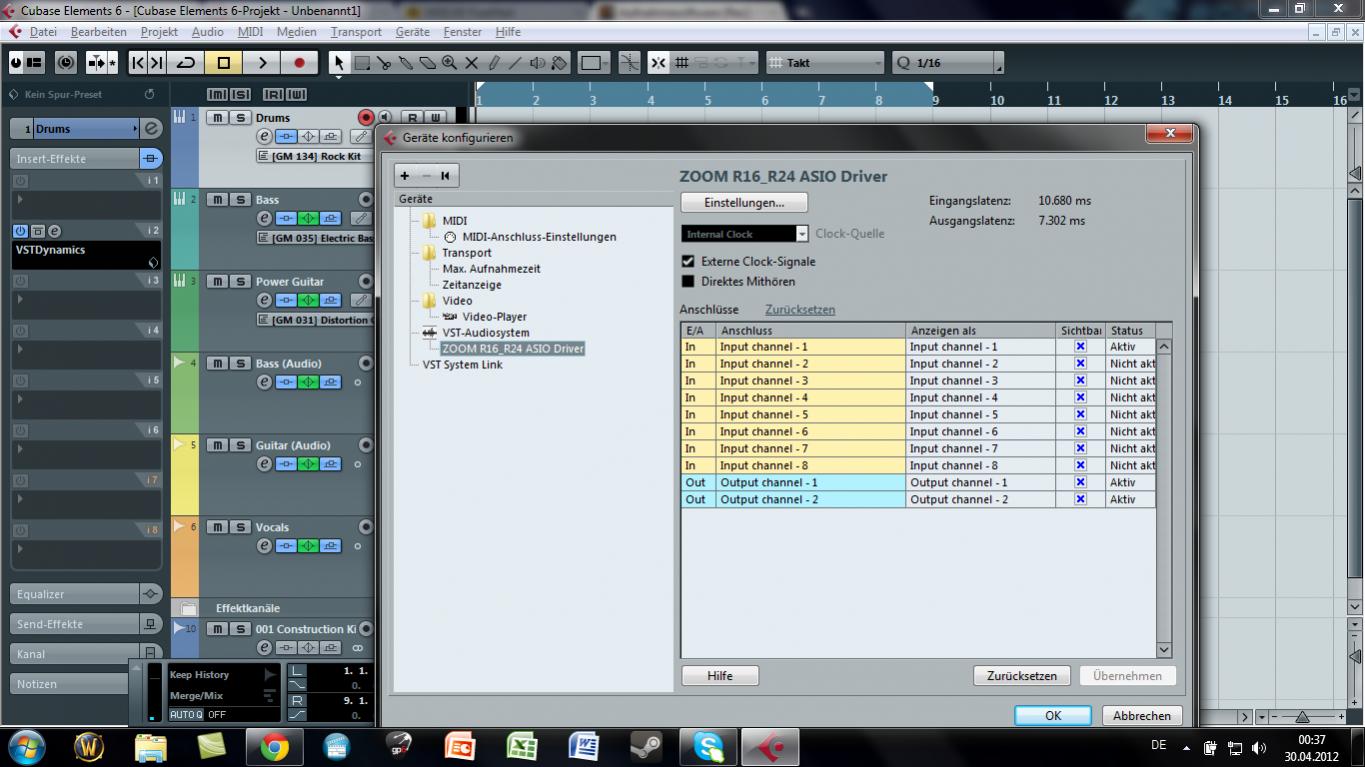
Task: Add a device with the plus button
Action: (x=405, y=176)
